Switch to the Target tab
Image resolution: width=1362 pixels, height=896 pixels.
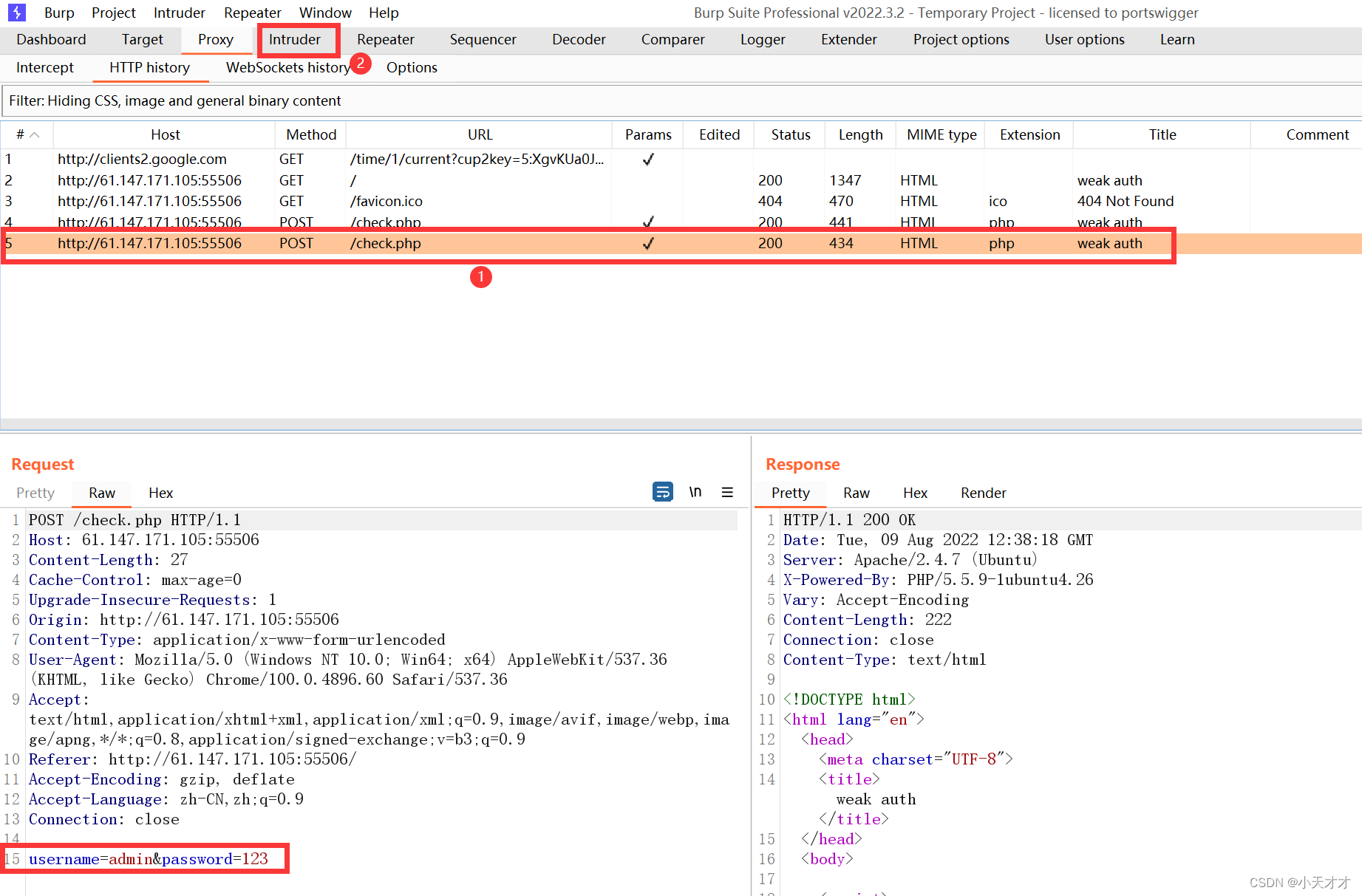[x=143, y=40]
